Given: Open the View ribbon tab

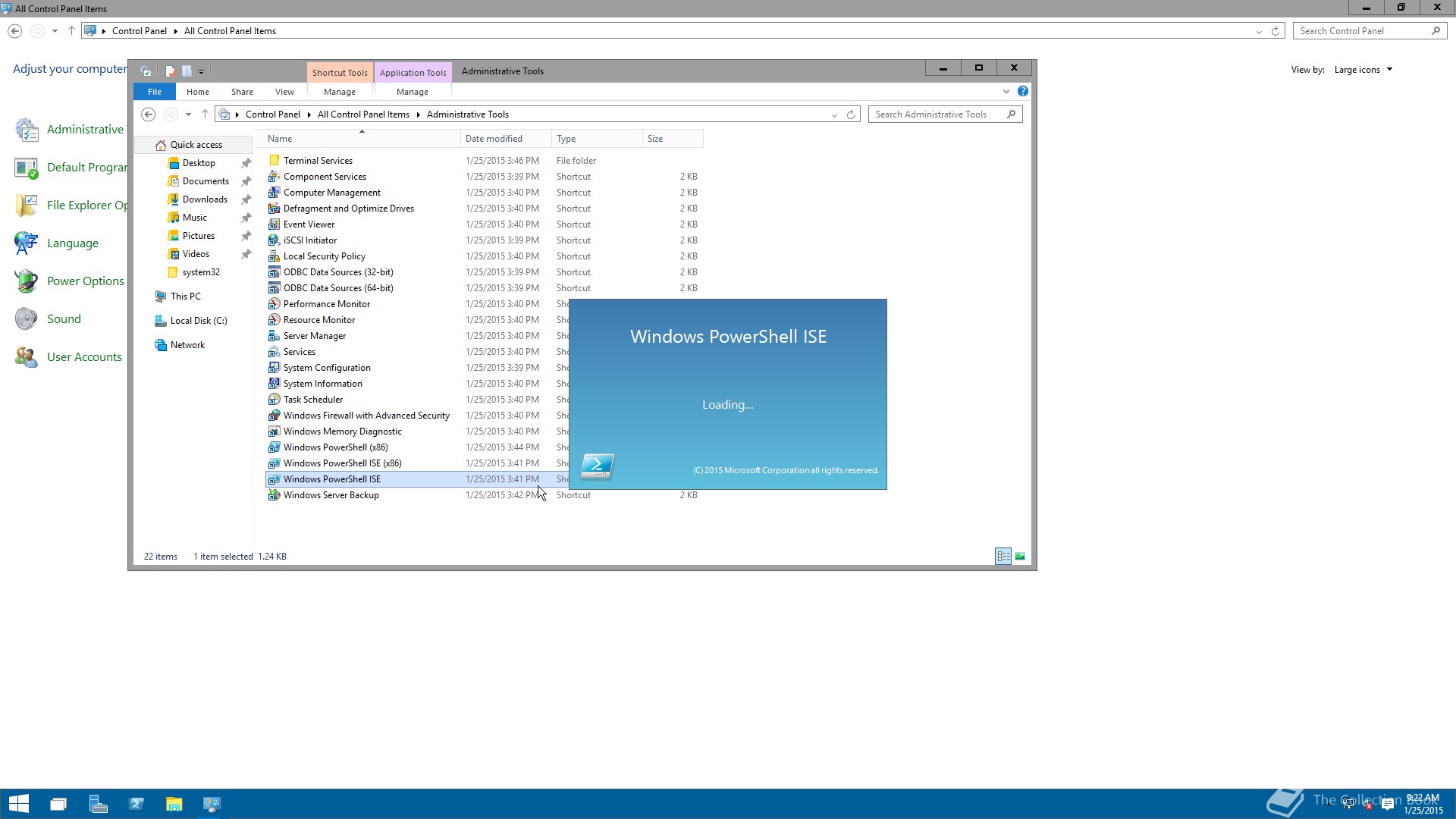Looking at the screenshot, I should (285, 92).
